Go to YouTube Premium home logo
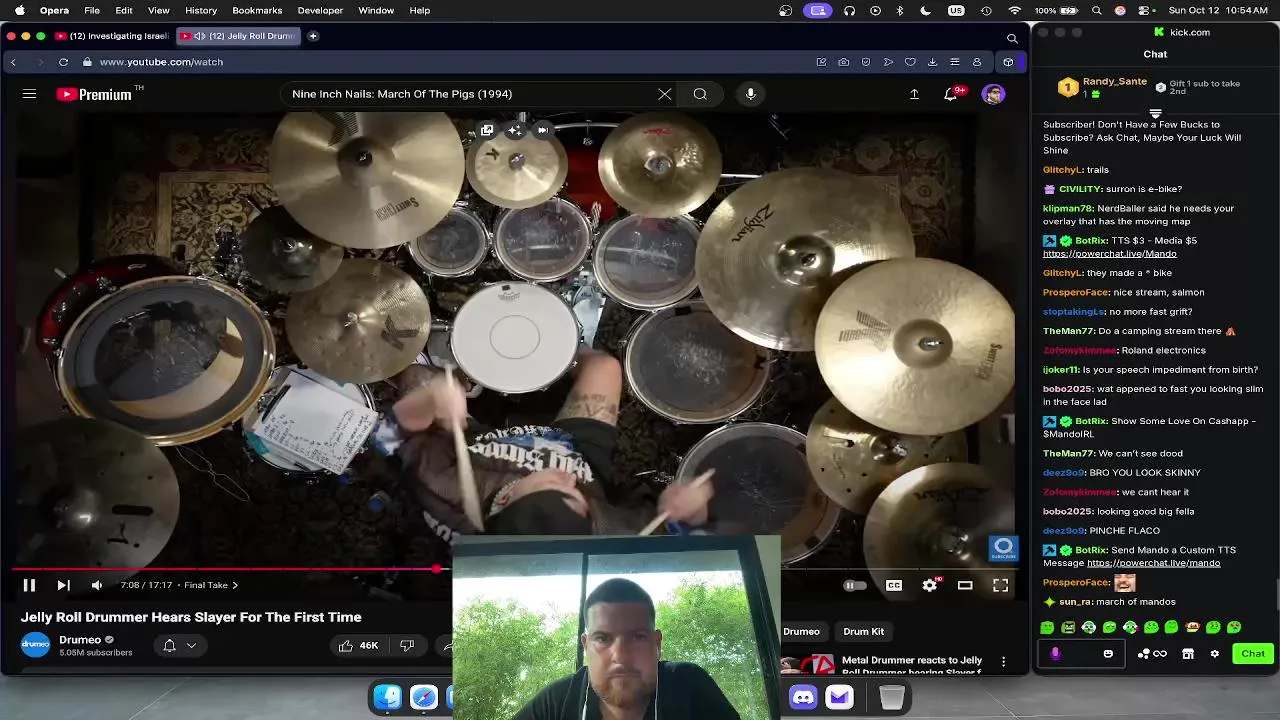1280x720 pixels. 94,94
